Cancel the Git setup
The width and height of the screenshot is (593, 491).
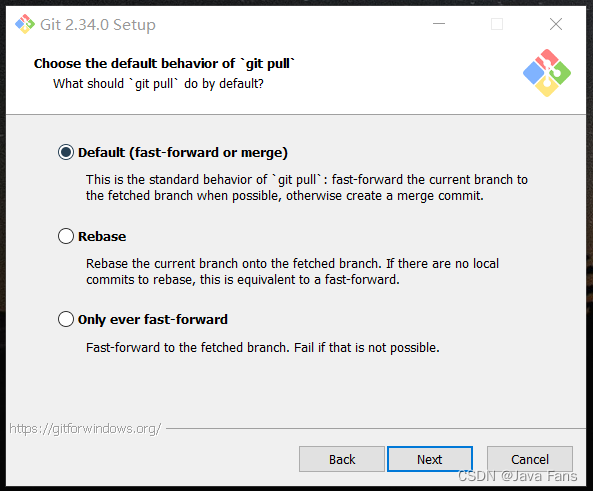(530, 459)
